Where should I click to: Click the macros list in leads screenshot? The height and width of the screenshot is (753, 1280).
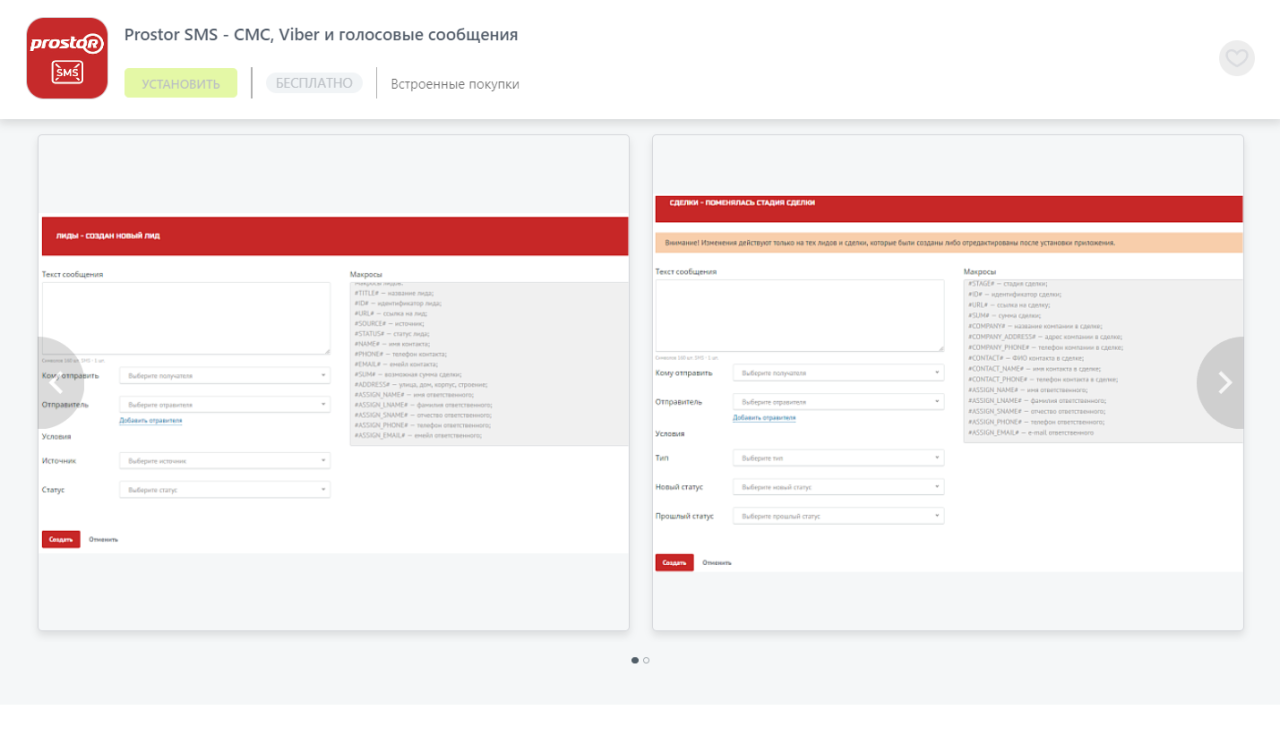(x=490, y=363)
